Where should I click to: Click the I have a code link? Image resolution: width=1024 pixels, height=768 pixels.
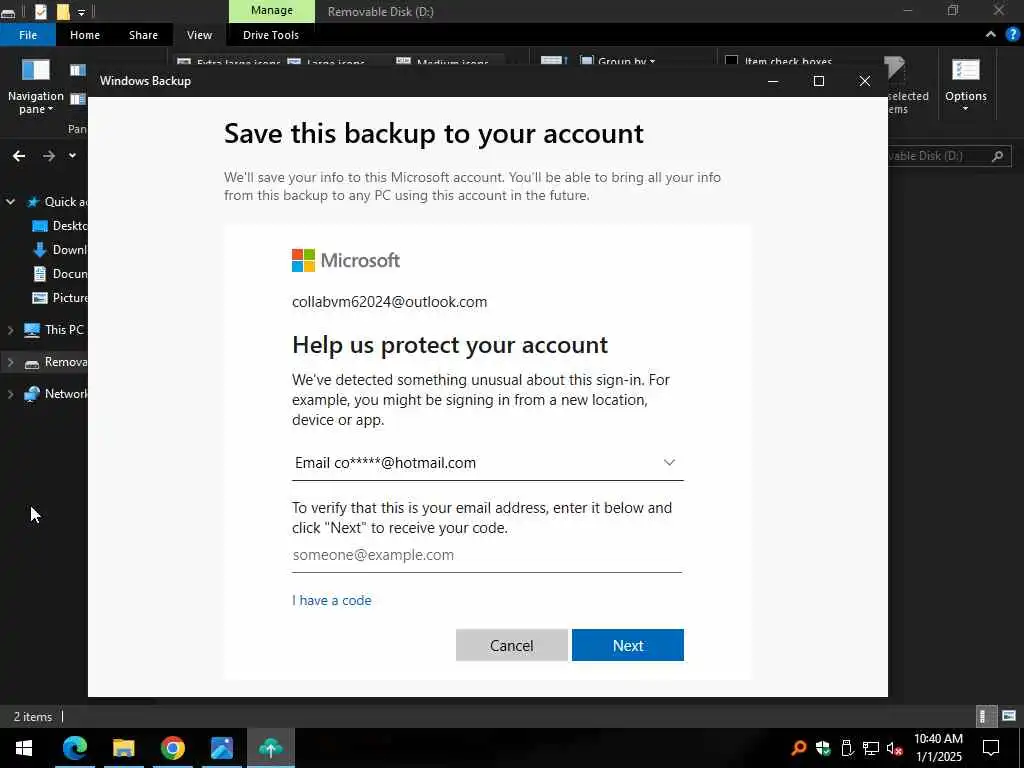coord(332,600)
